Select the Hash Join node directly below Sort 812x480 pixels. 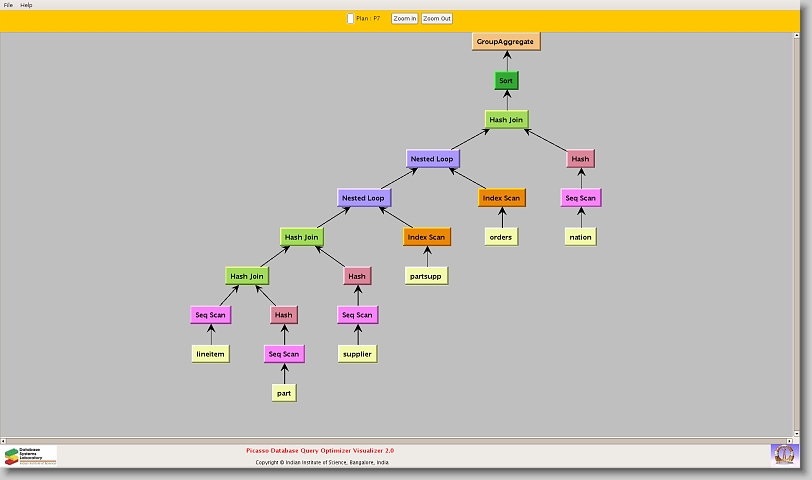click(x=506, y=120)
